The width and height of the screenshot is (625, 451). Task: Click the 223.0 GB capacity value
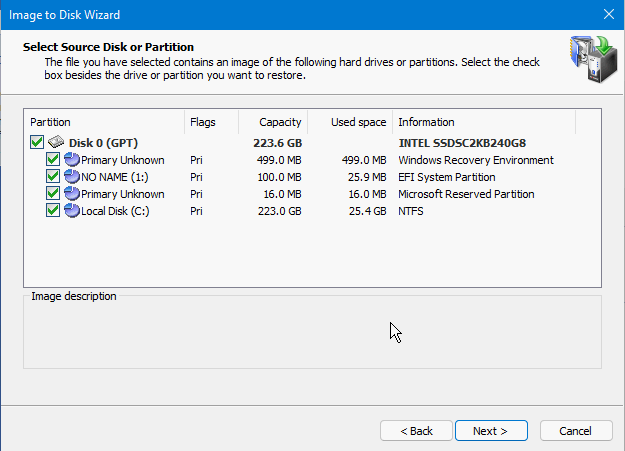click(279, 211)
